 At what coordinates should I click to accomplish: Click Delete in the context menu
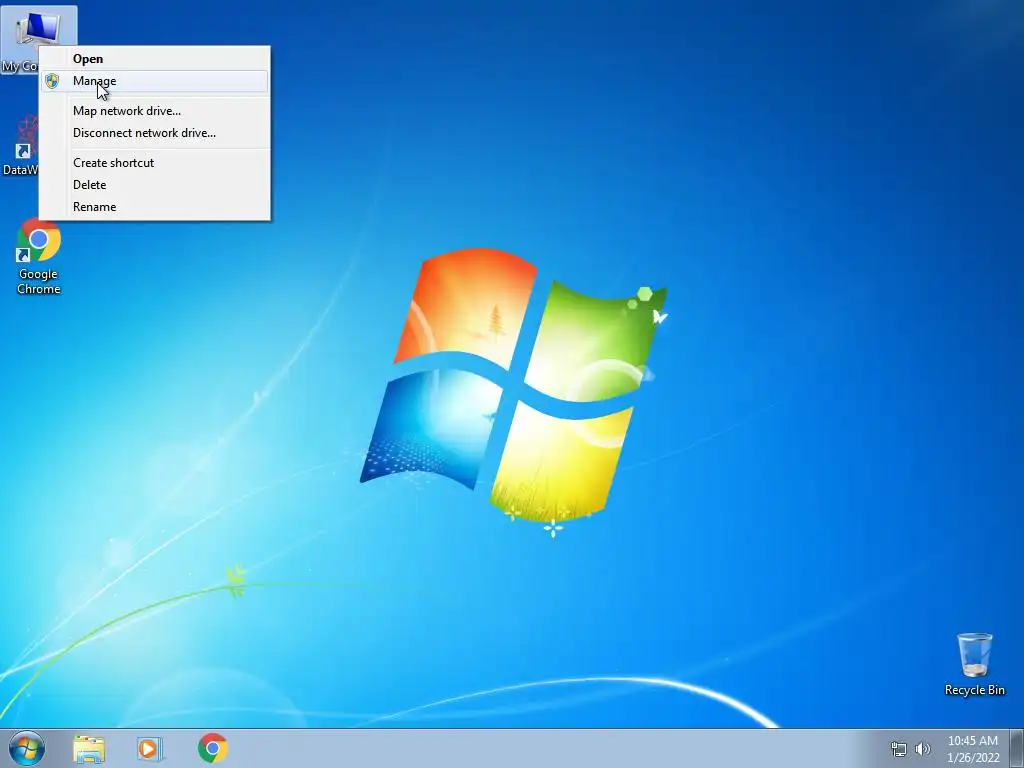click(x=154, y=185)
